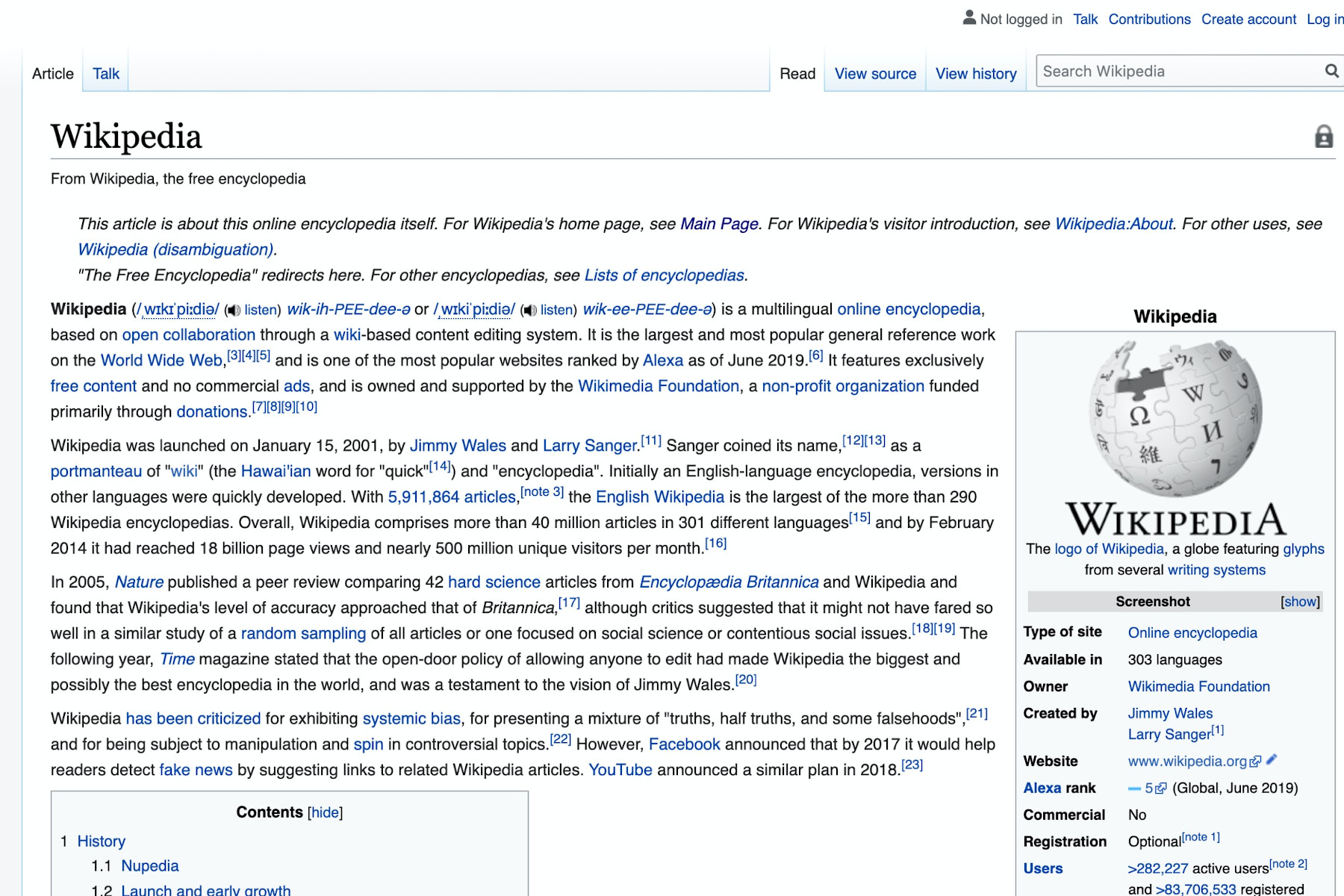Viewport: 1344px width, 896px height.
Task: Click the has been criticized link
Action: click(193, 719)
